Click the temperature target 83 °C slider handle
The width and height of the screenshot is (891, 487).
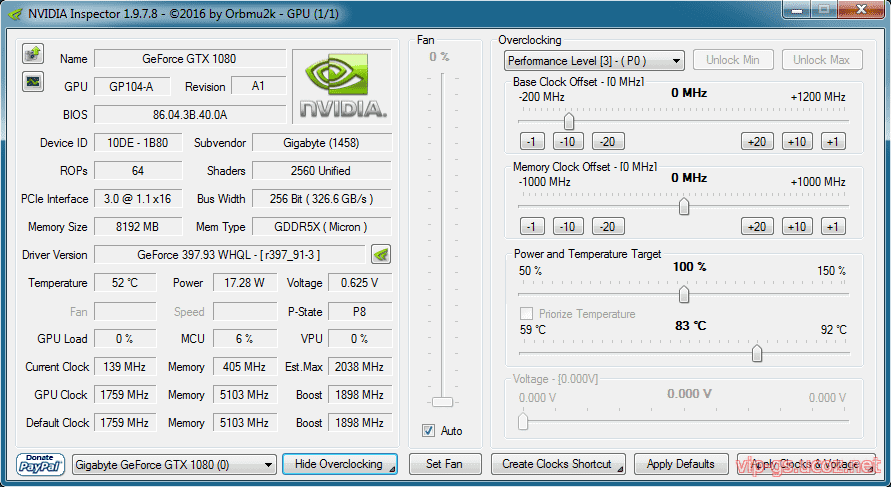tap(757, 353)
